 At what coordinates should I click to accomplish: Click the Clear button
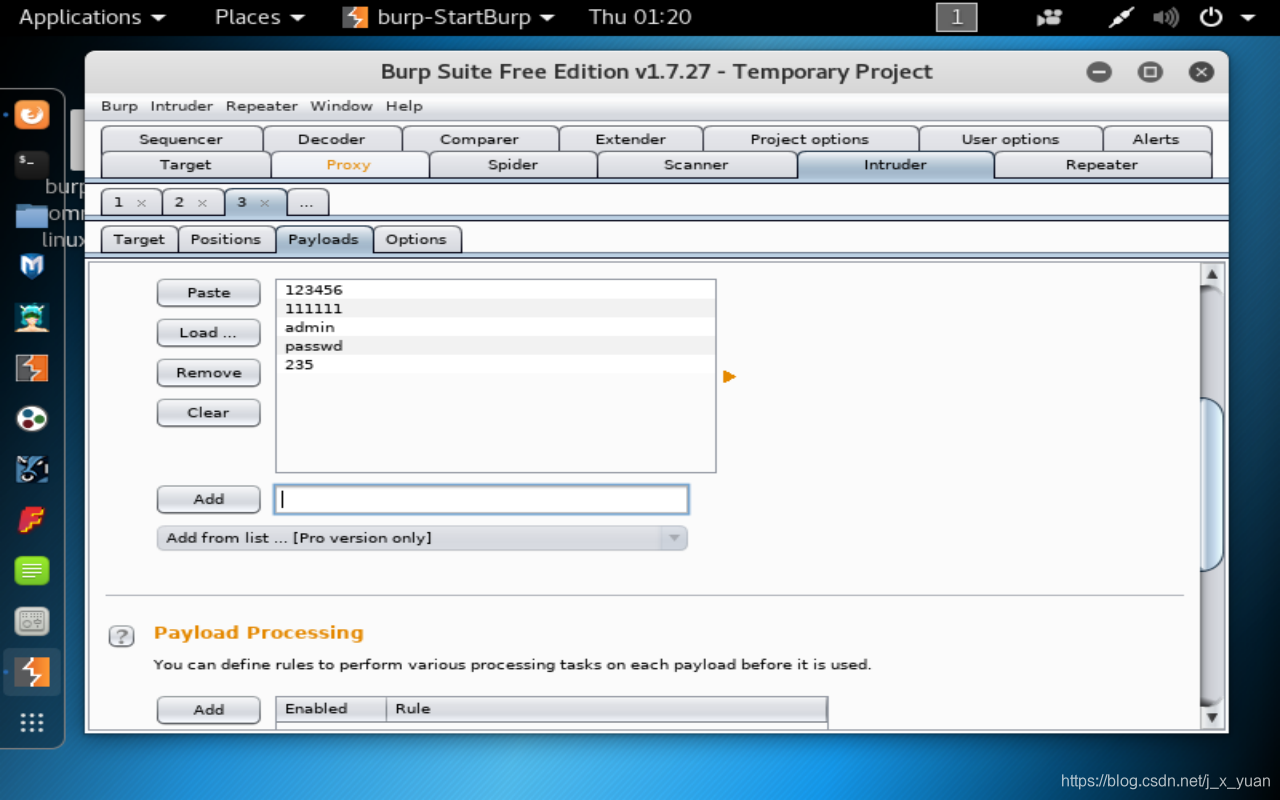point(209,413)
